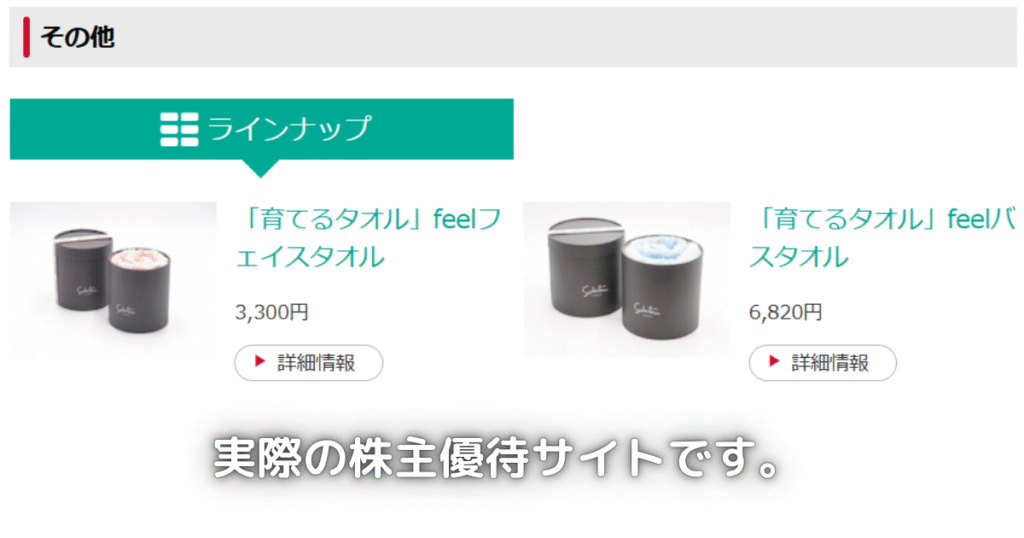Open the feelフェイスタオル product thumbnail
This screenshot has width=1024, height=538.
pyautogui.click(x=113, y=279)
